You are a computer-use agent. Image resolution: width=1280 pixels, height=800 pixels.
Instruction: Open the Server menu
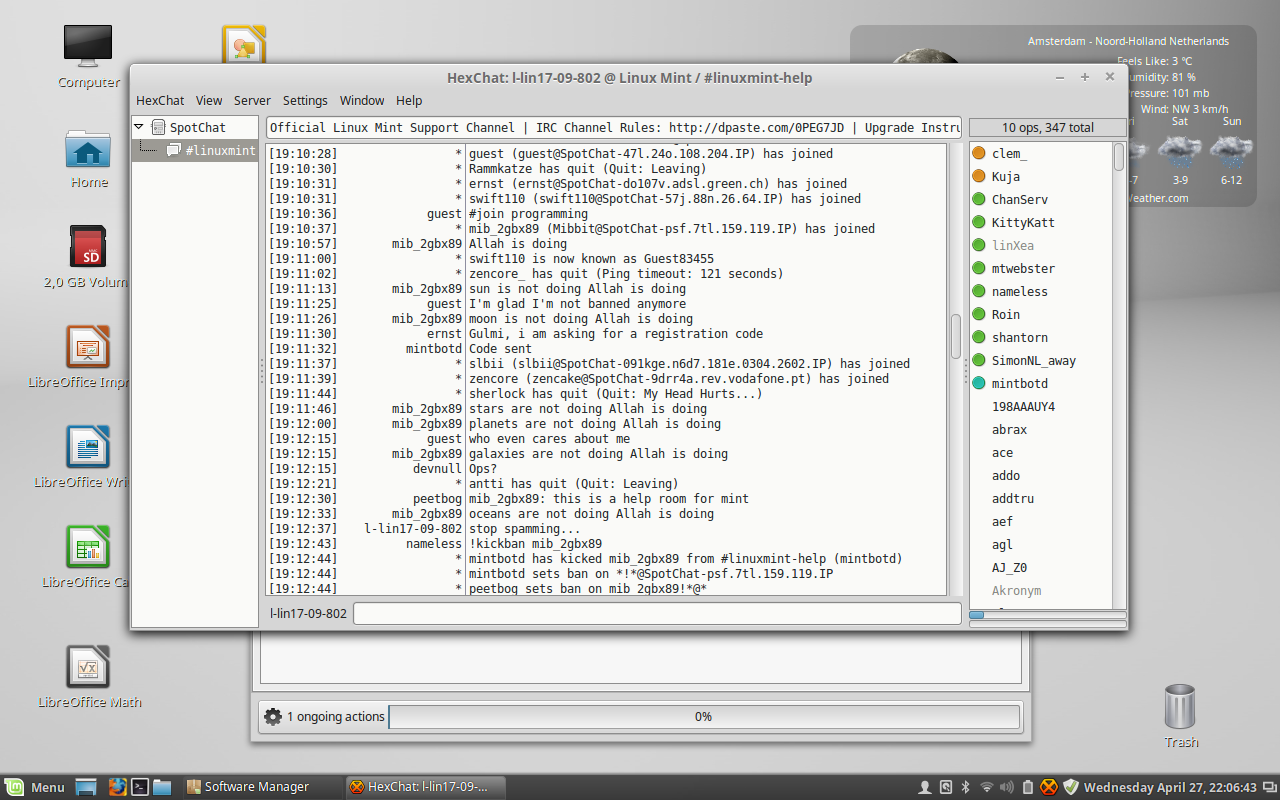point(252,100)
